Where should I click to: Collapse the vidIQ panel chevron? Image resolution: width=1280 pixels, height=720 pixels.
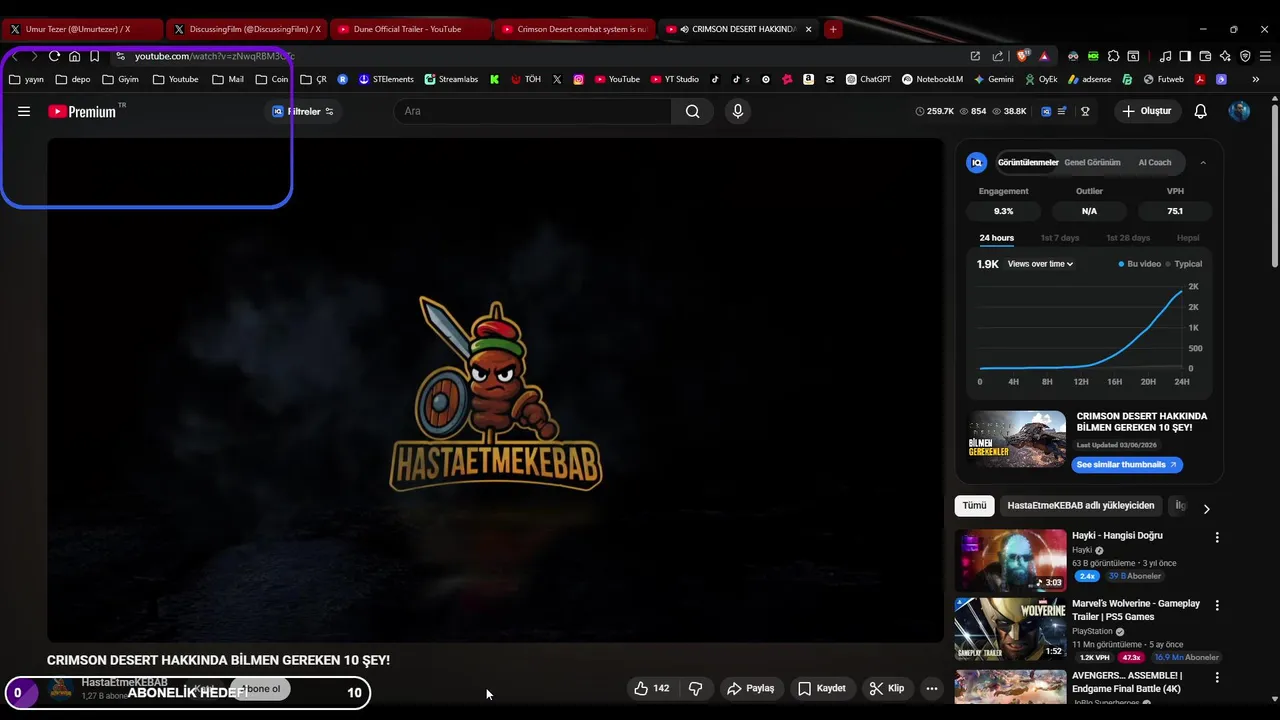click(x=1203, y=162)
